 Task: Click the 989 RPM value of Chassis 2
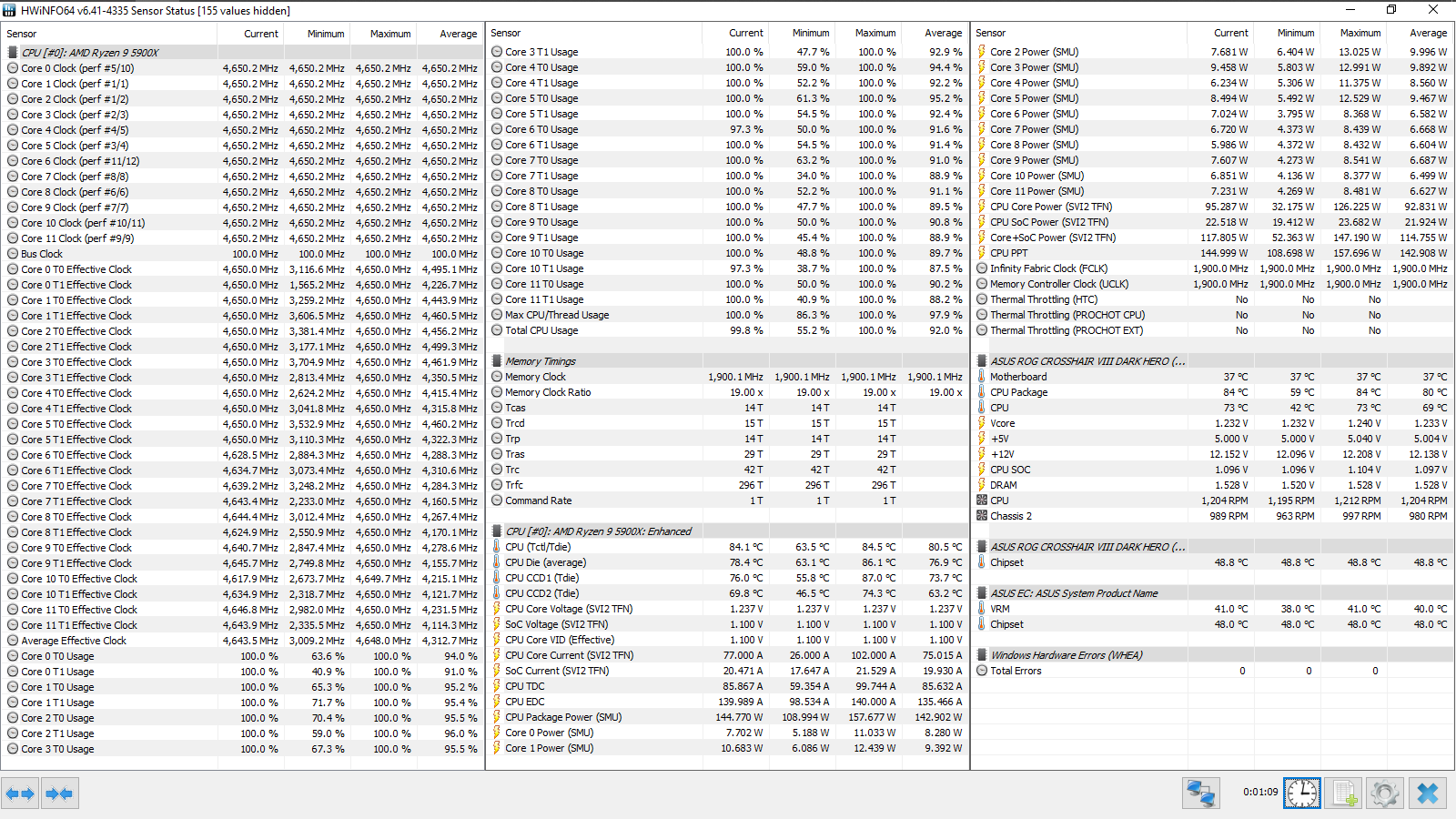(1229, 516)
